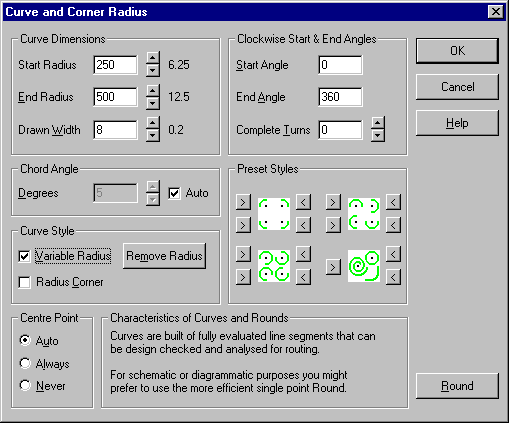This screenshot has height=423, width=509.
Task: Click the Drawn Width input field
Action: click(x=115, y=130)
